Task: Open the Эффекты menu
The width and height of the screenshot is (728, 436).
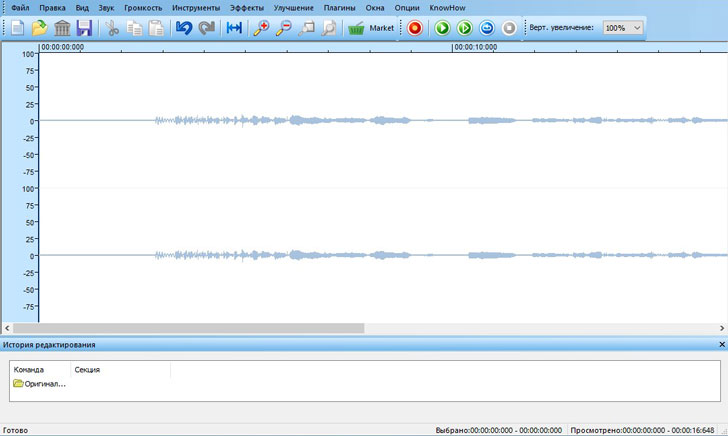Action: click(x=246, y=7)
